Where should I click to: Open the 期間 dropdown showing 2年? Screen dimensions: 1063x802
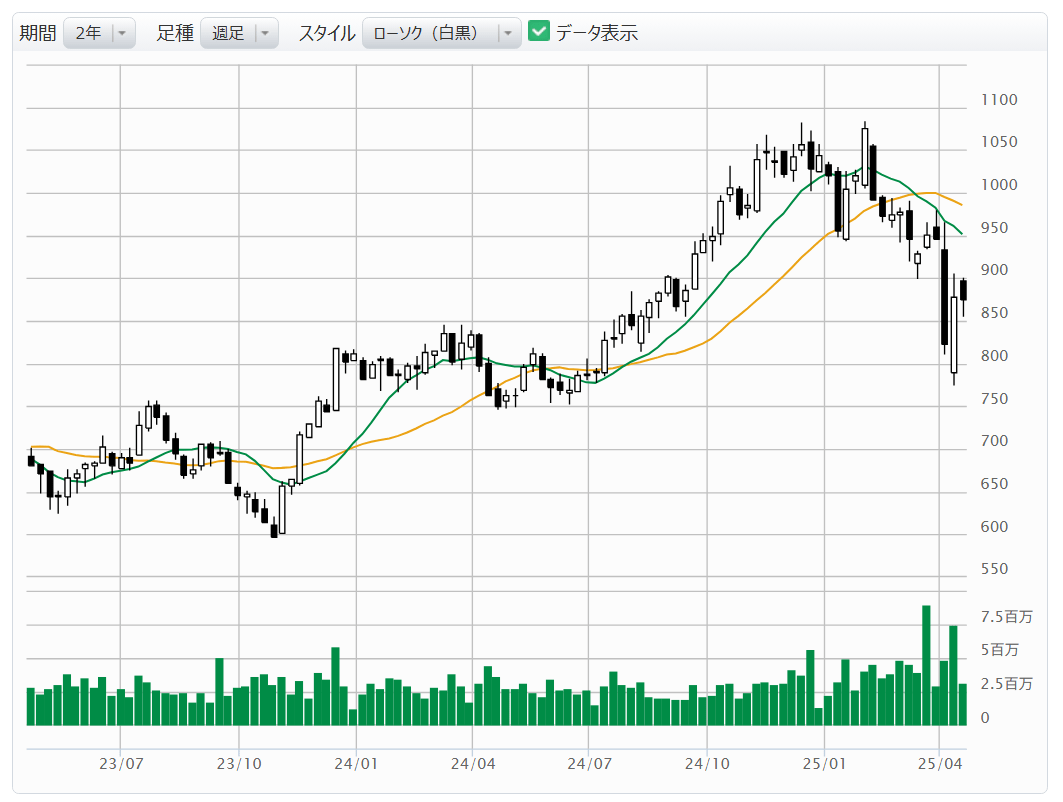(x=98, y=33)
